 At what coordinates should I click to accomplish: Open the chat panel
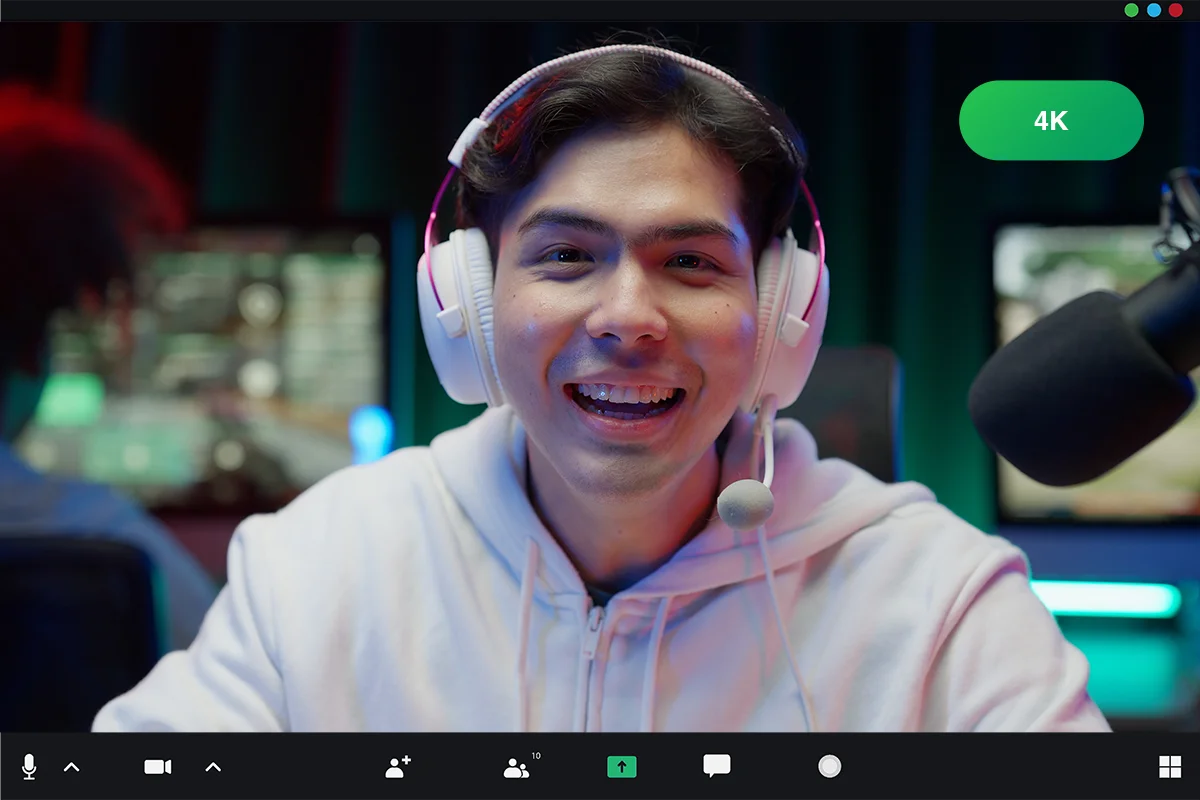(x=716, y=766)
